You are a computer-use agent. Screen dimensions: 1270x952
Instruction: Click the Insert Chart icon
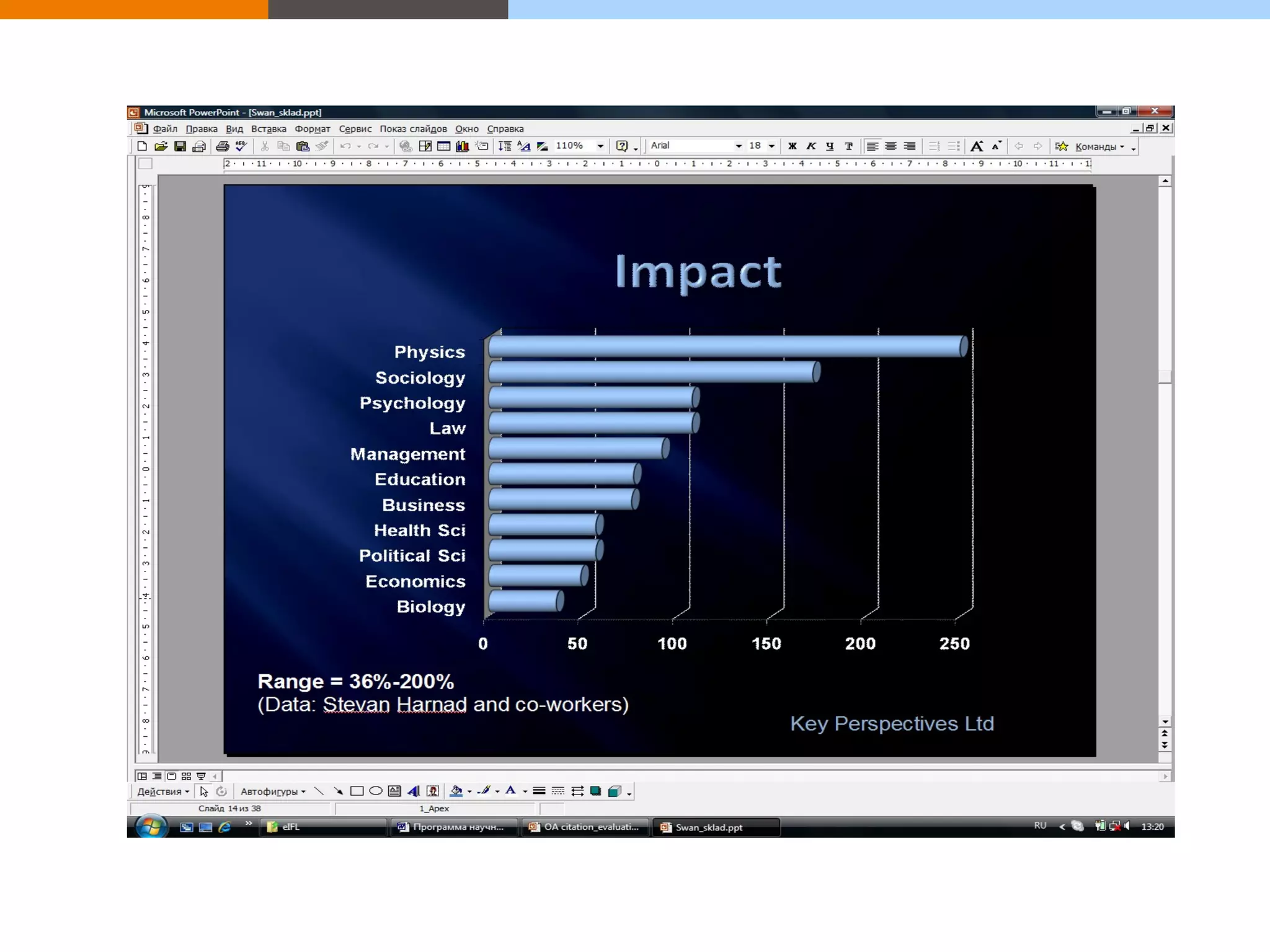point(462,146)
